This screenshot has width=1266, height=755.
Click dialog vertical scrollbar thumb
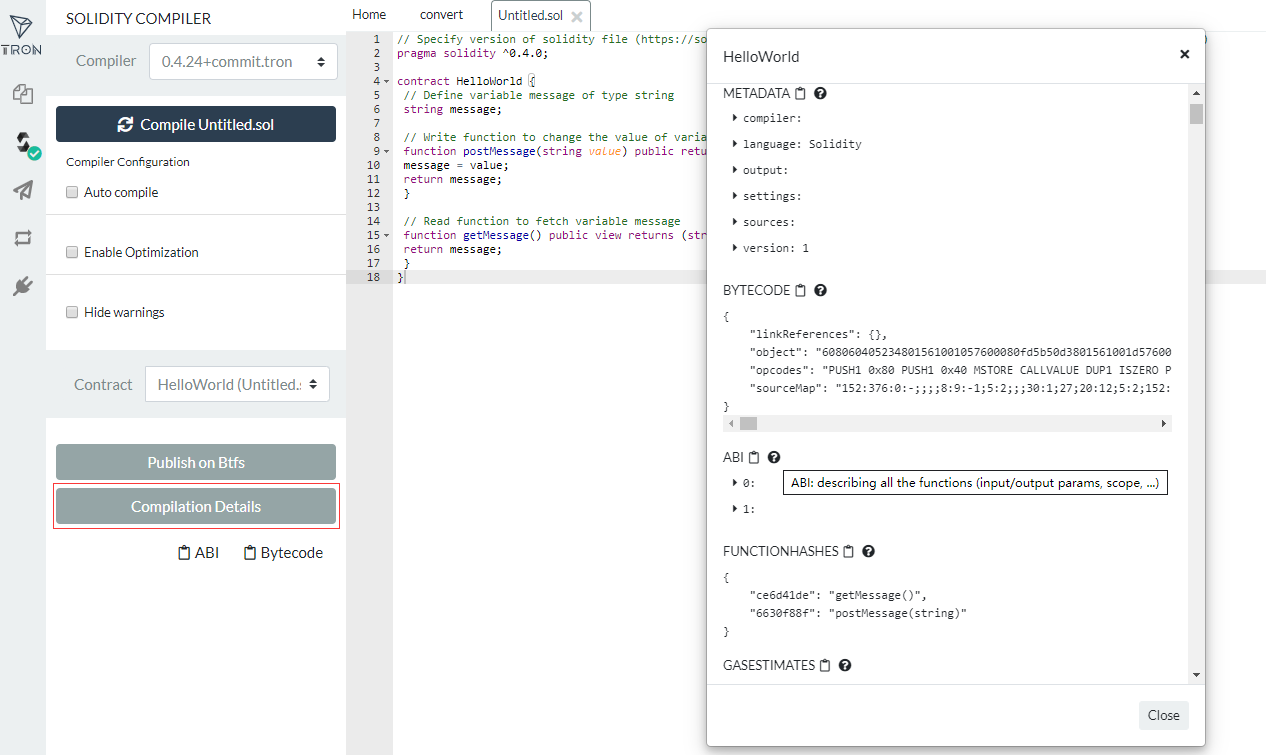pos(1196,113)
